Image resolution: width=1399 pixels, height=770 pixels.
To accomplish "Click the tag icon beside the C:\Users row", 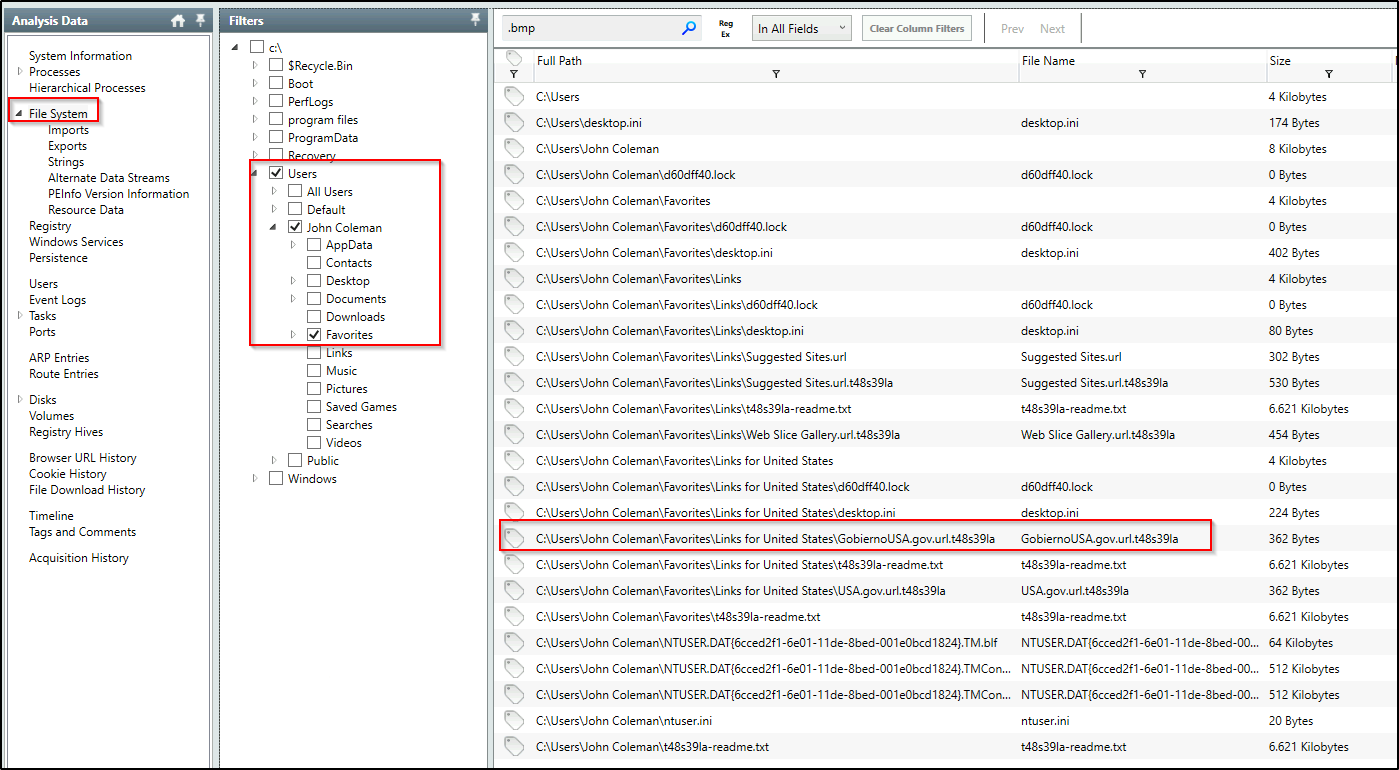I will coord(514,96).
